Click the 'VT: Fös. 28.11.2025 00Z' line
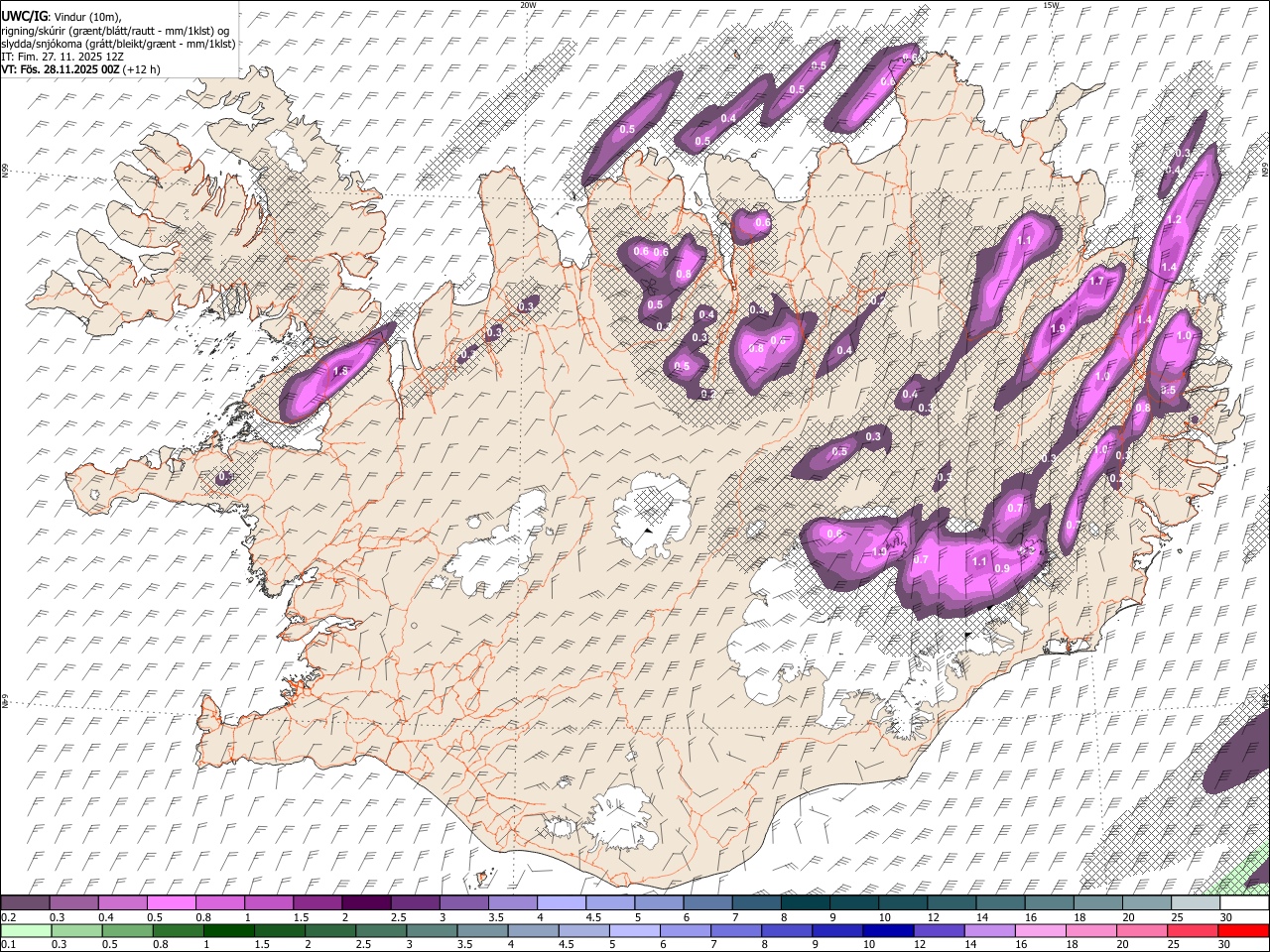The image size is (1270, 952). point(61,69)
